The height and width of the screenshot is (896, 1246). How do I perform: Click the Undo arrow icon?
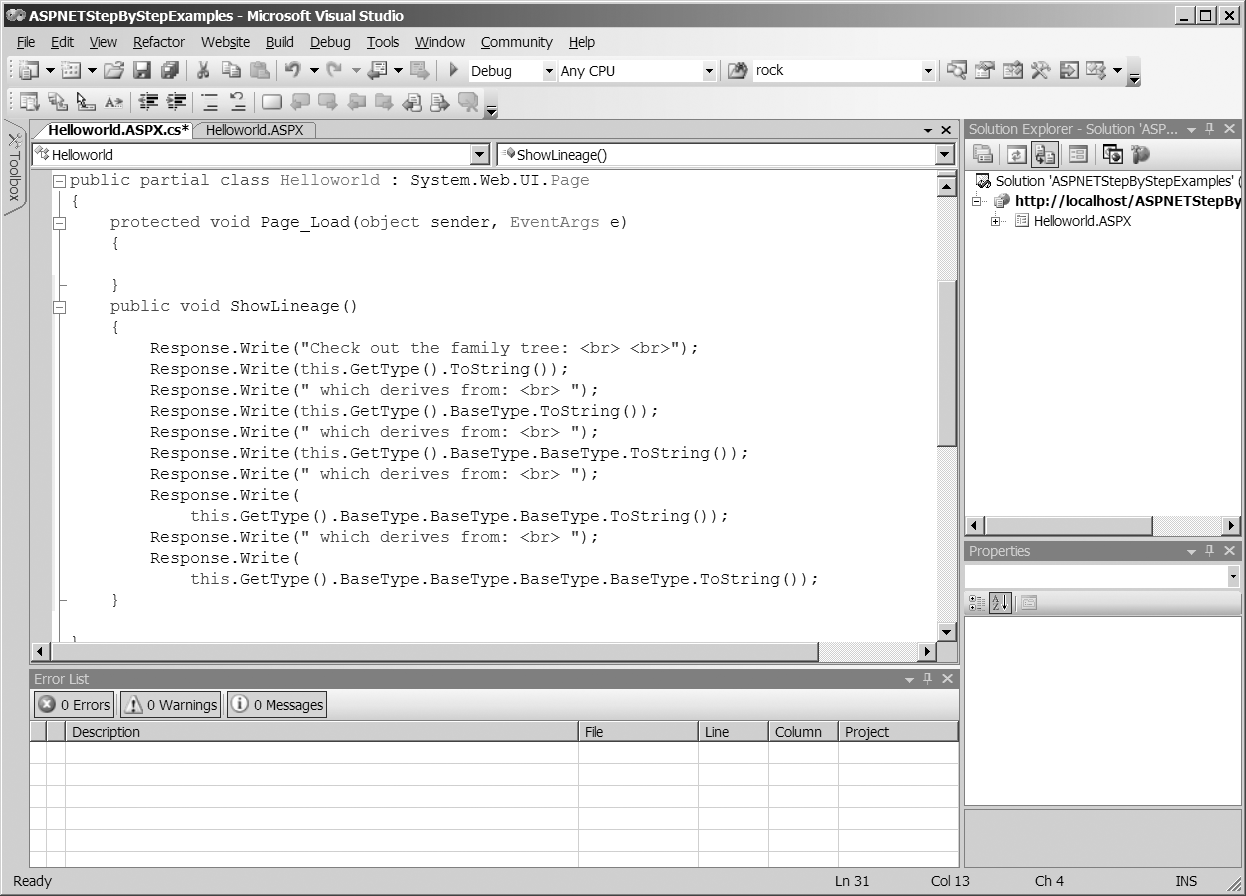[x=292, y=71]
